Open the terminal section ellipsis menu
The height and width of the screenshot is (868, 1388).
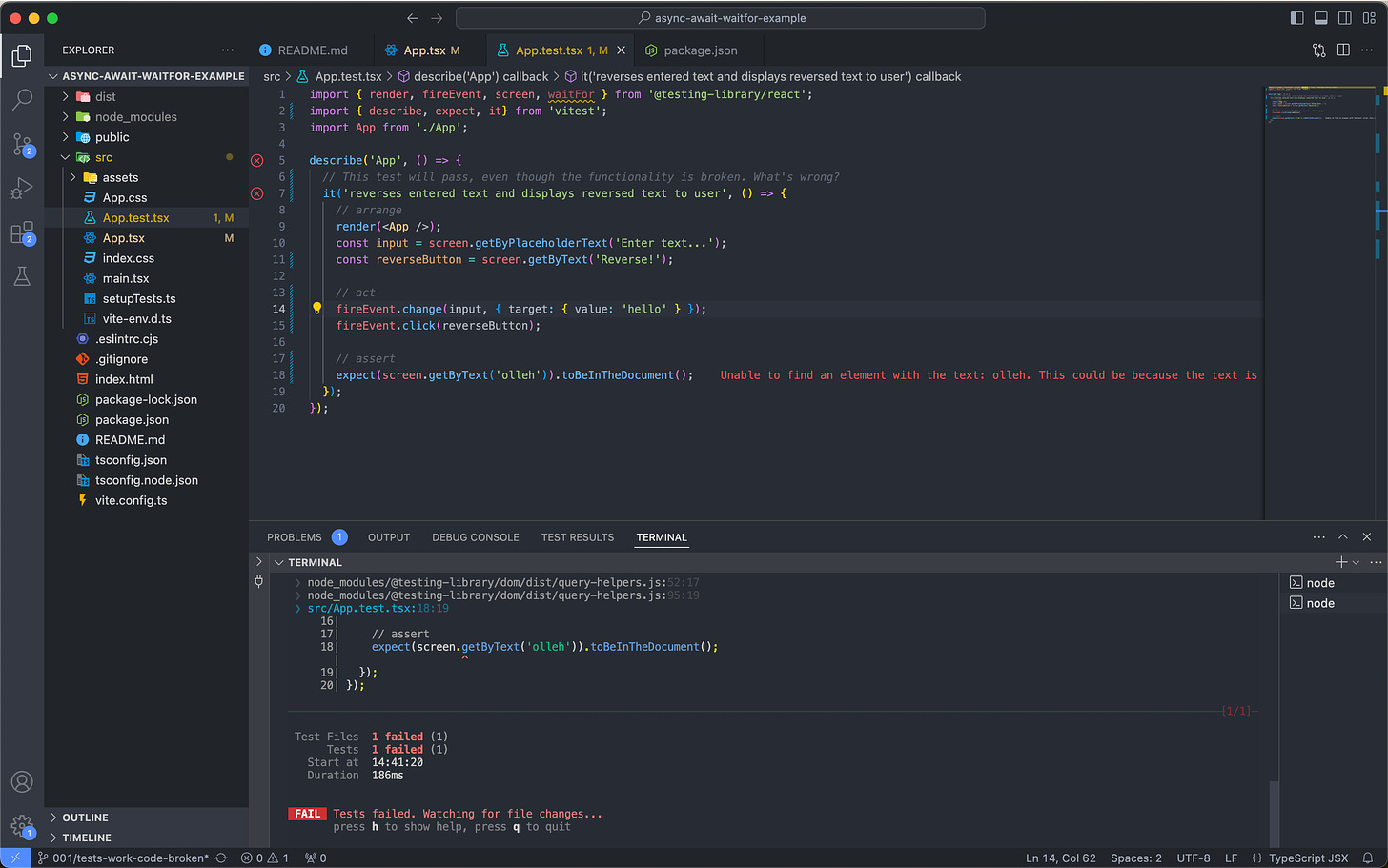coord(1376,562)
